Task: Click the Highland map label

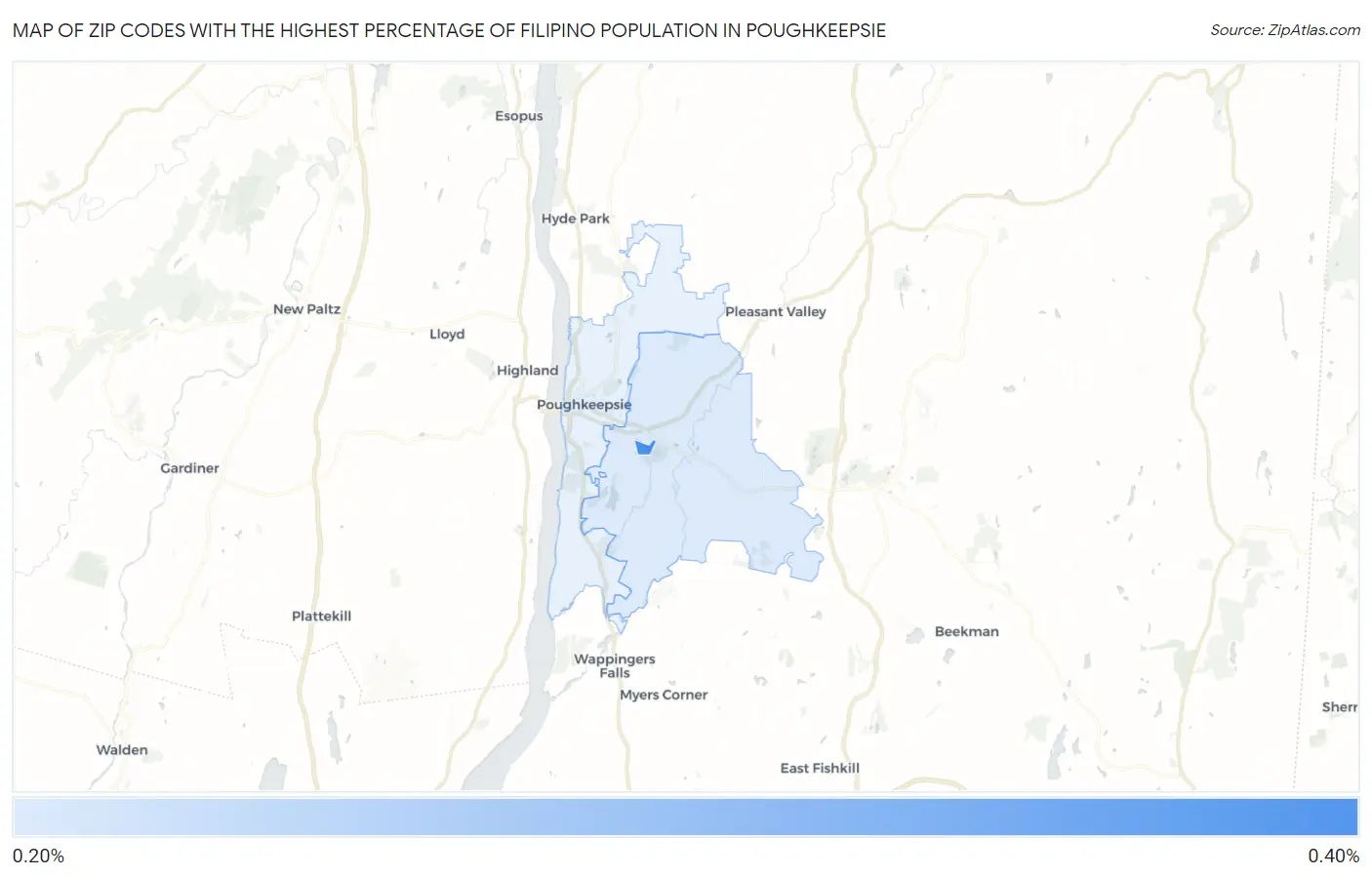Action: click(x=528, y=371)
